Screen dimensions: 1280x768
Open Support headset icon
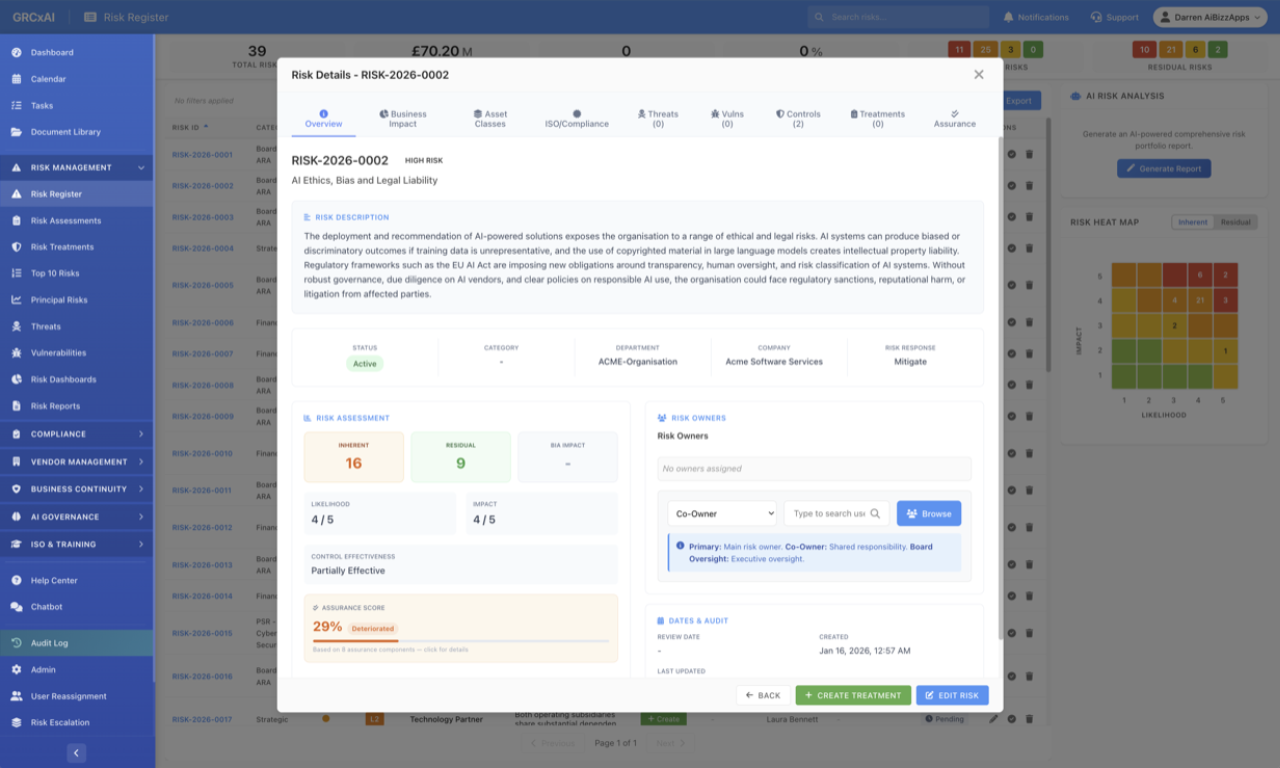pos(1097,17)
